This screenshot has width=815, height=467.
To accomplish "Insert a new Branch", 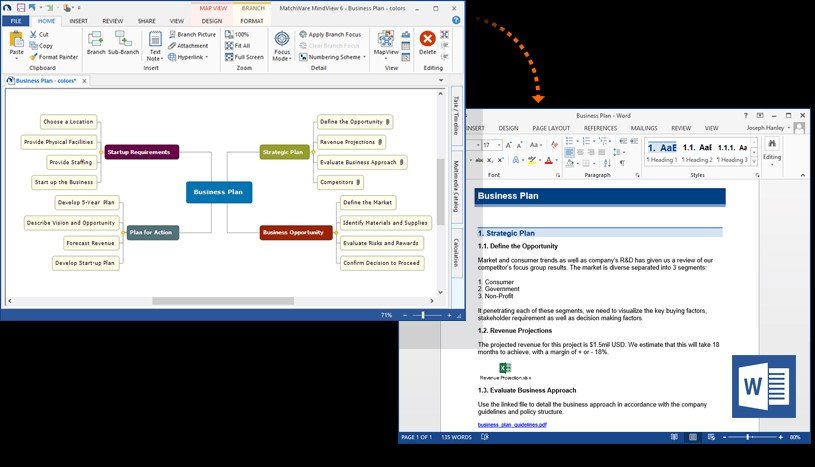I will pyautogui.click(x=96, y=43).
